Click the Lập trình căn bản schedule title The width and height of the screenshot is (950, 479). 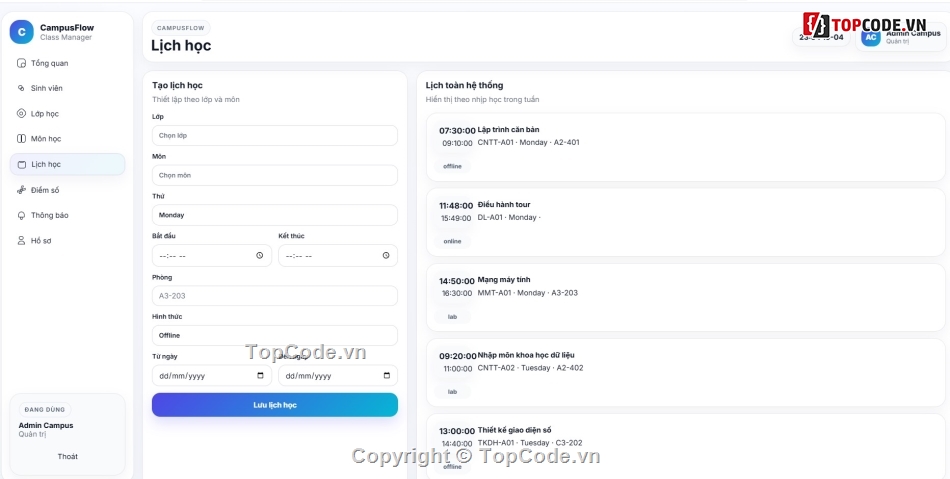coord(508,130)
